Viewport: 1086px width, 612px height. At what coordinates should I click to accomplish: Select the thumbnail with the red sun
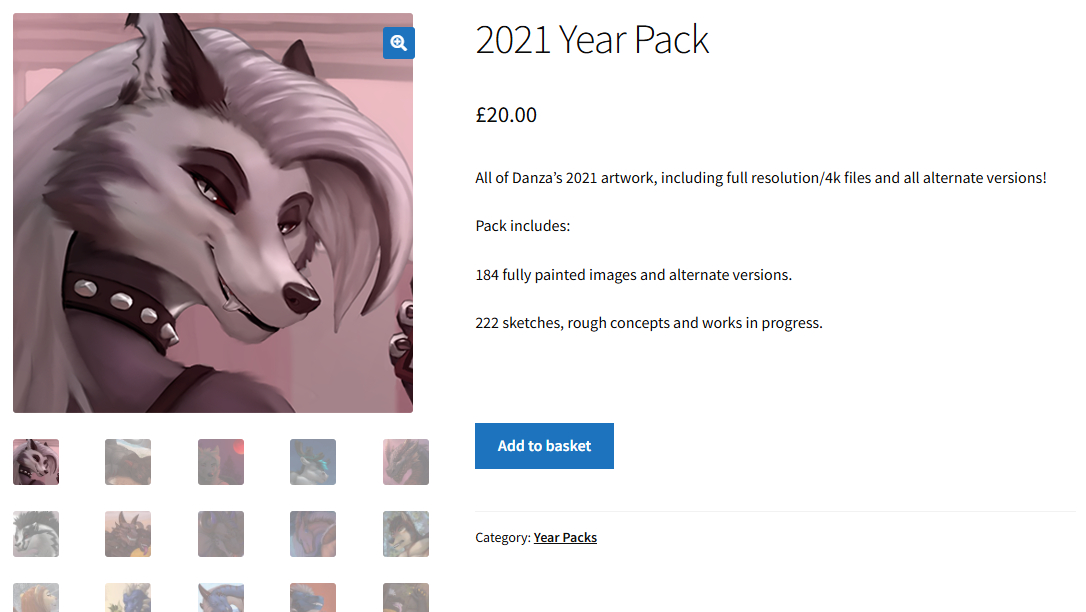[x=221, y=462]
